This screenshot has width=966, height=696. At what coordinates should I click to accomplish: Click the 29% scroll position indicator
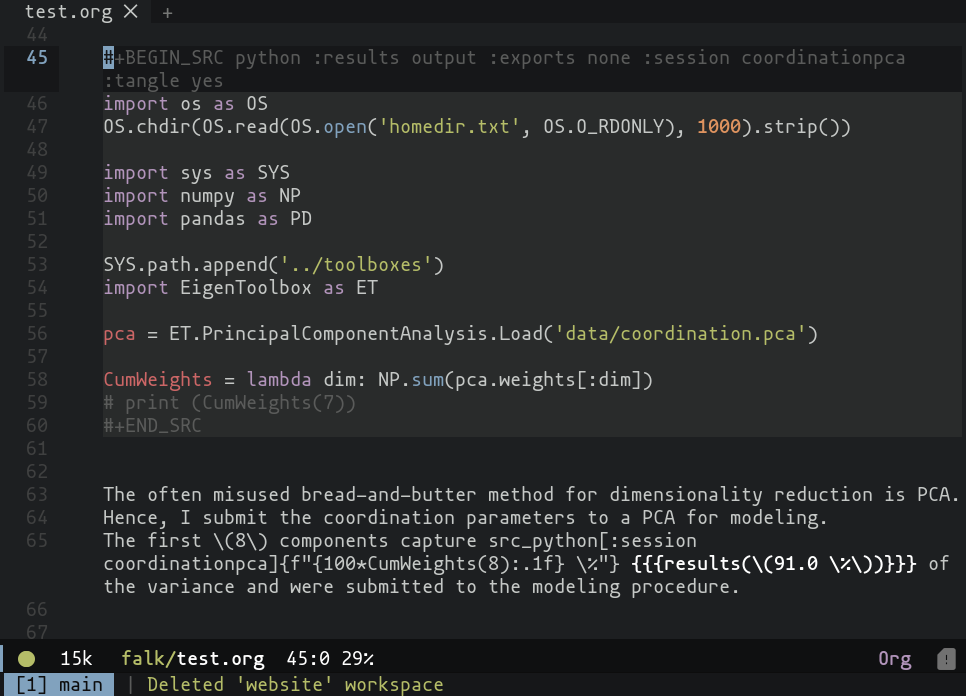point(355,659)
